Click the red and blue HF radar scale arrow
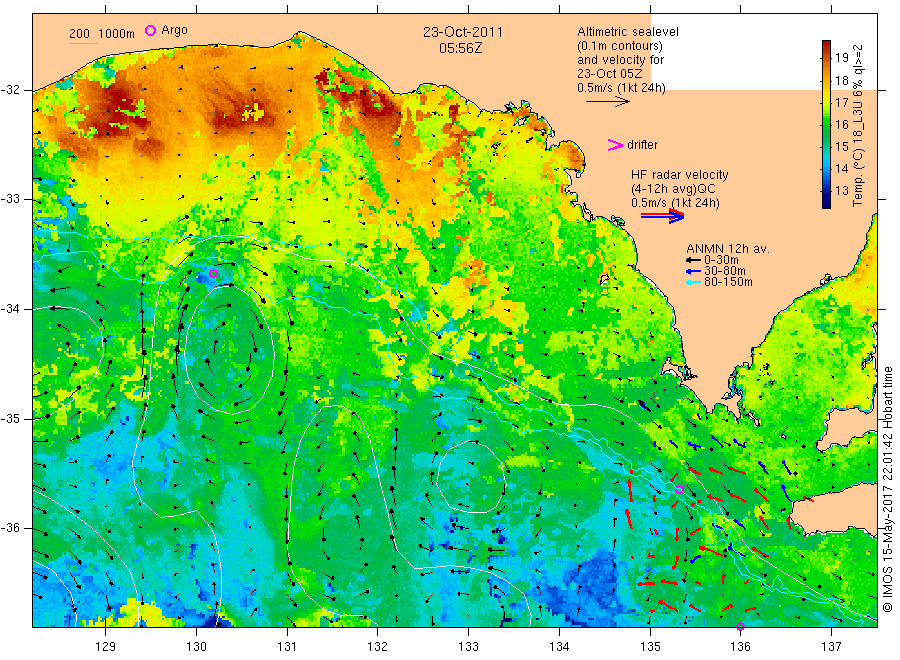The image size is (900, 660). pyautogui.click(x=663, y=216)
